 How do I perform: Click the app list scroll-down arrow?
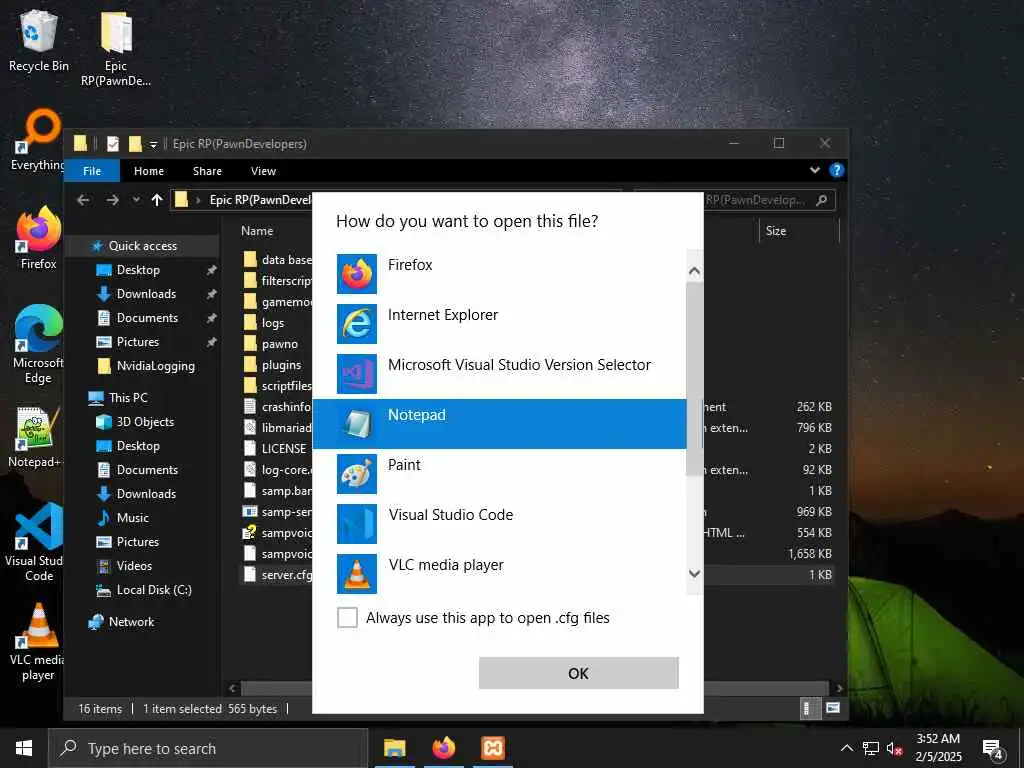(695, 573)
